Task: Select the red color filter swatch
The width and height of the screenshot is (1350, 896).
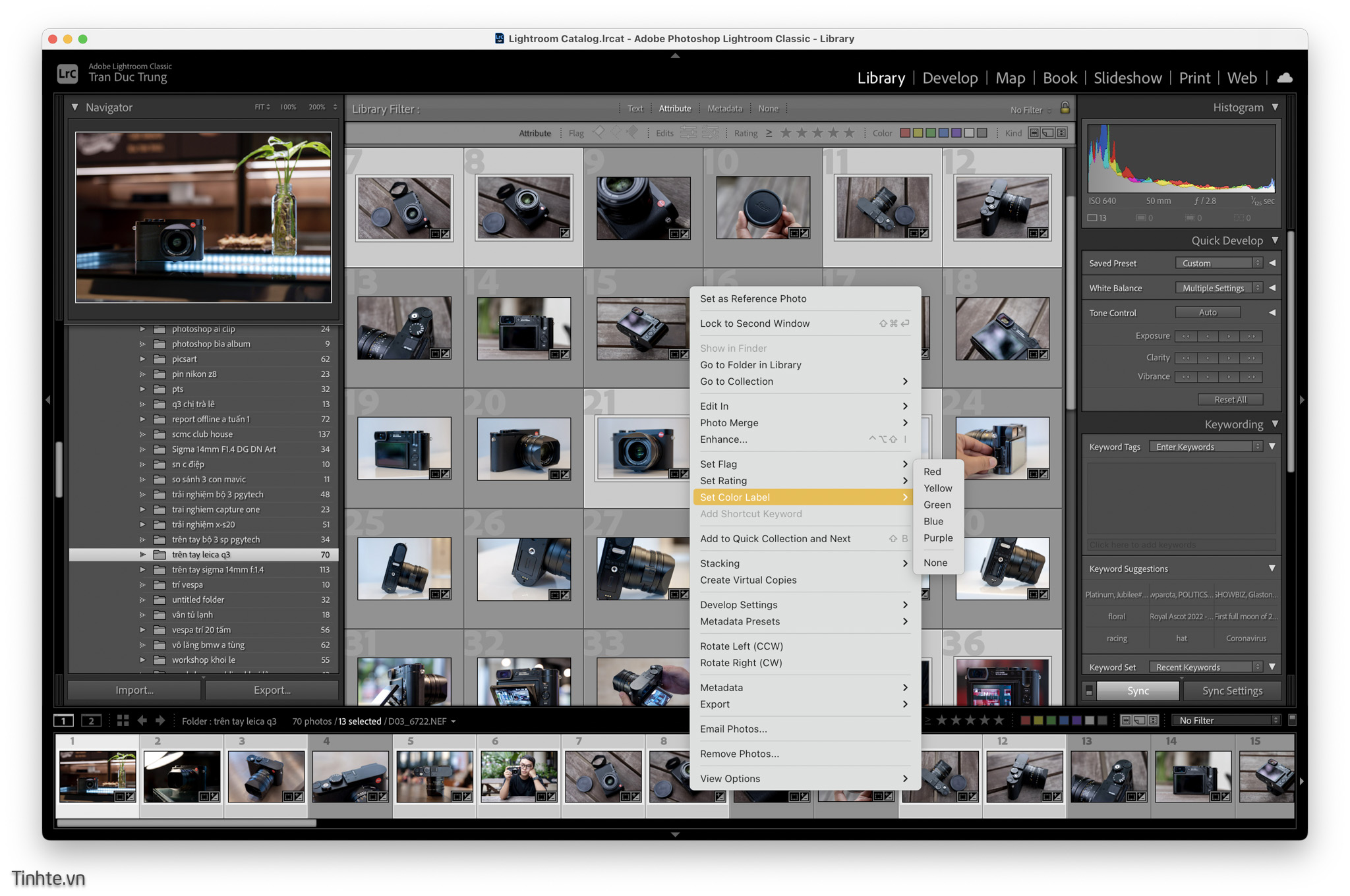Action: (905, 133)
